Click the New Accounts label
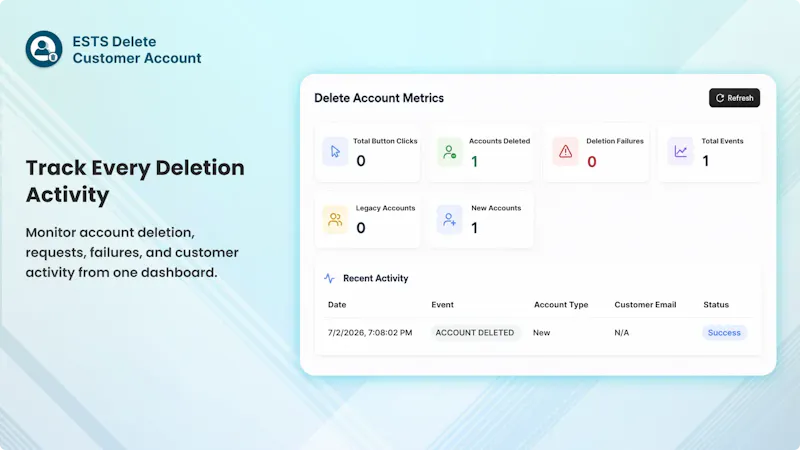Viewport: 800px width, 450px height. click(x=496, y=208)
